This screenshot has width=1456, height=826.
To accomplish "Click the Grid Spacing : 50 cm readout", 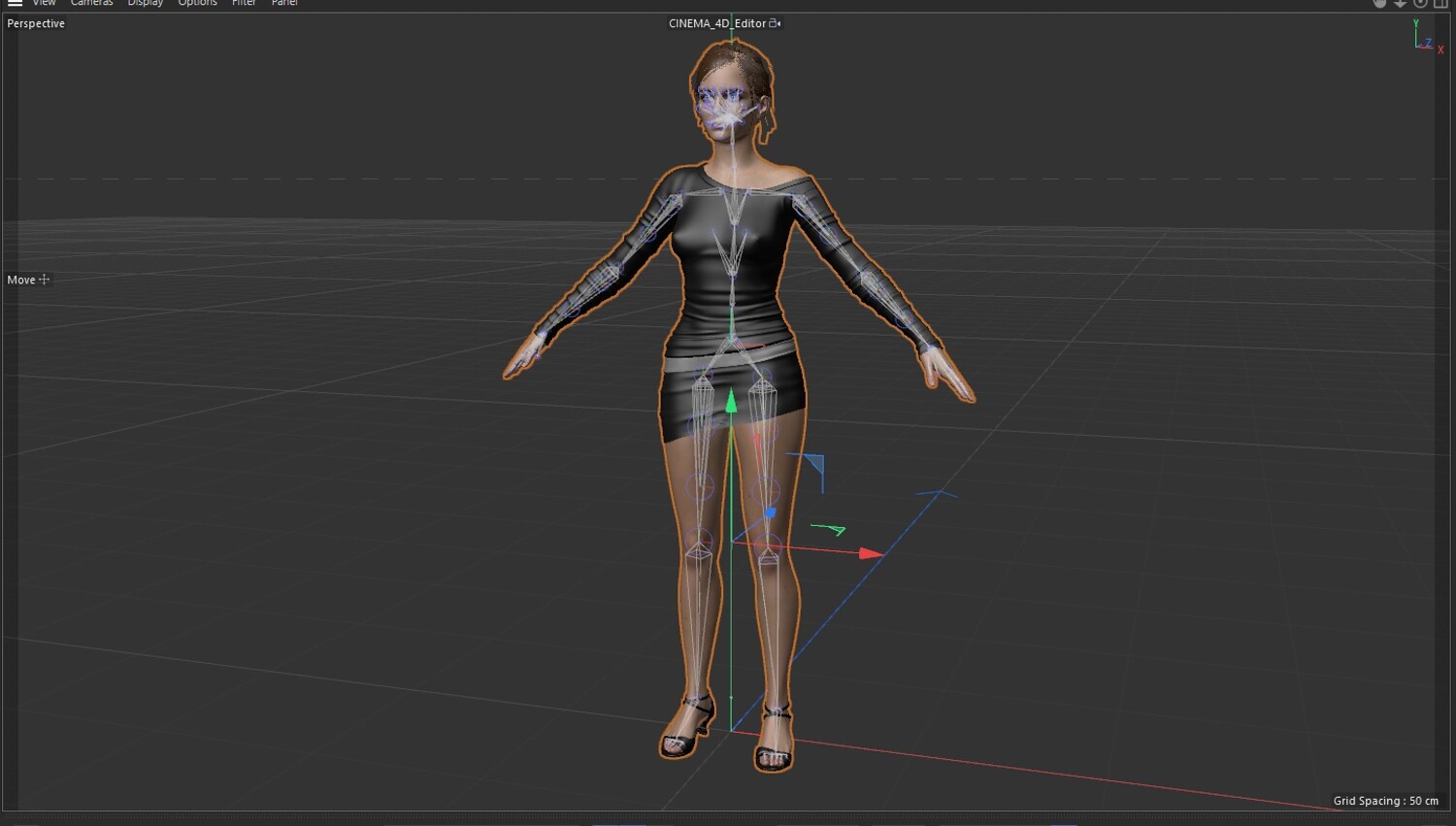I will [x=1385, y=801].
